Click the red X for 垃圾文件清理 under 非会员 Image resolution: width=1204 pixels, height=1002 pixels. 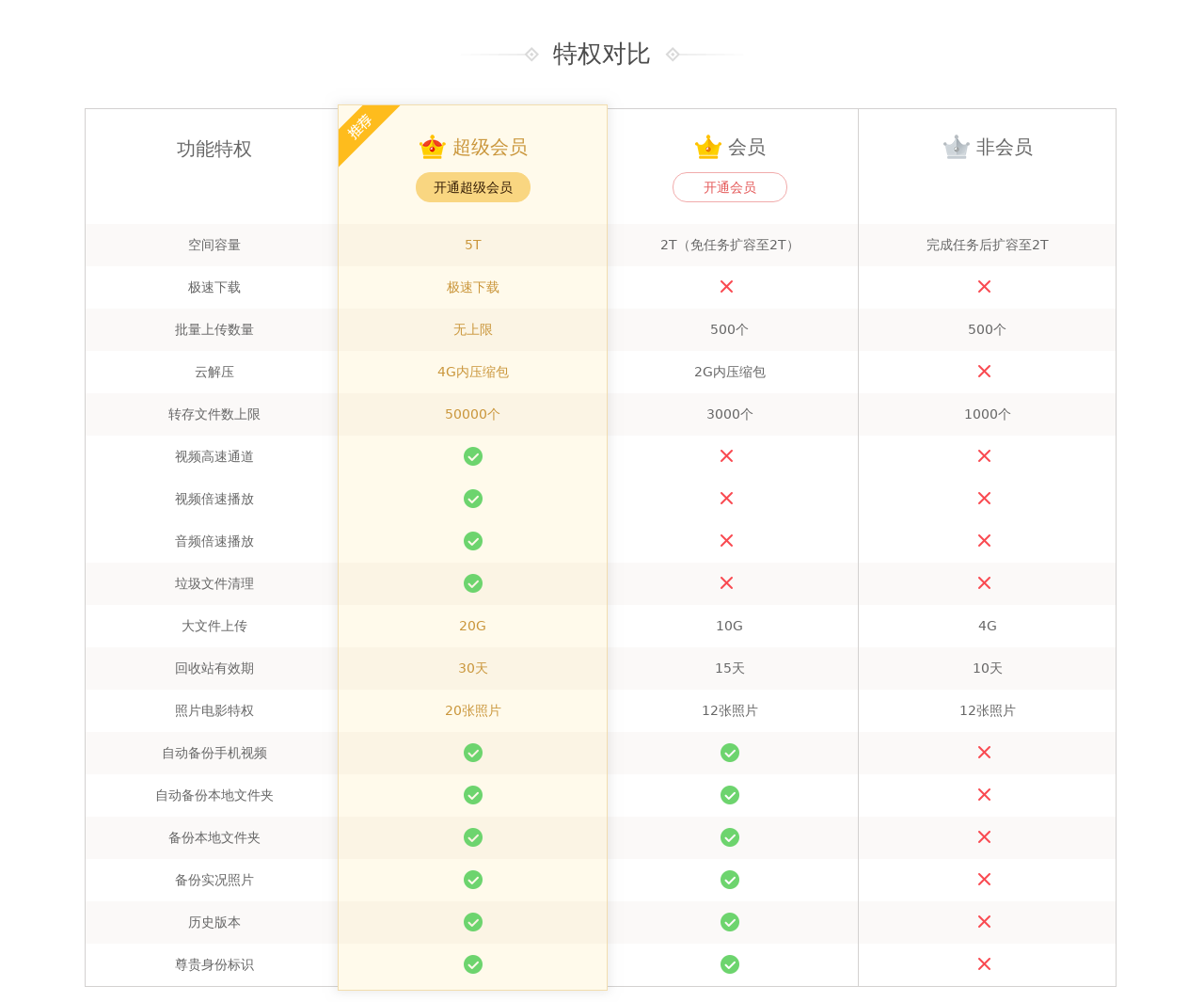(986, 583)
